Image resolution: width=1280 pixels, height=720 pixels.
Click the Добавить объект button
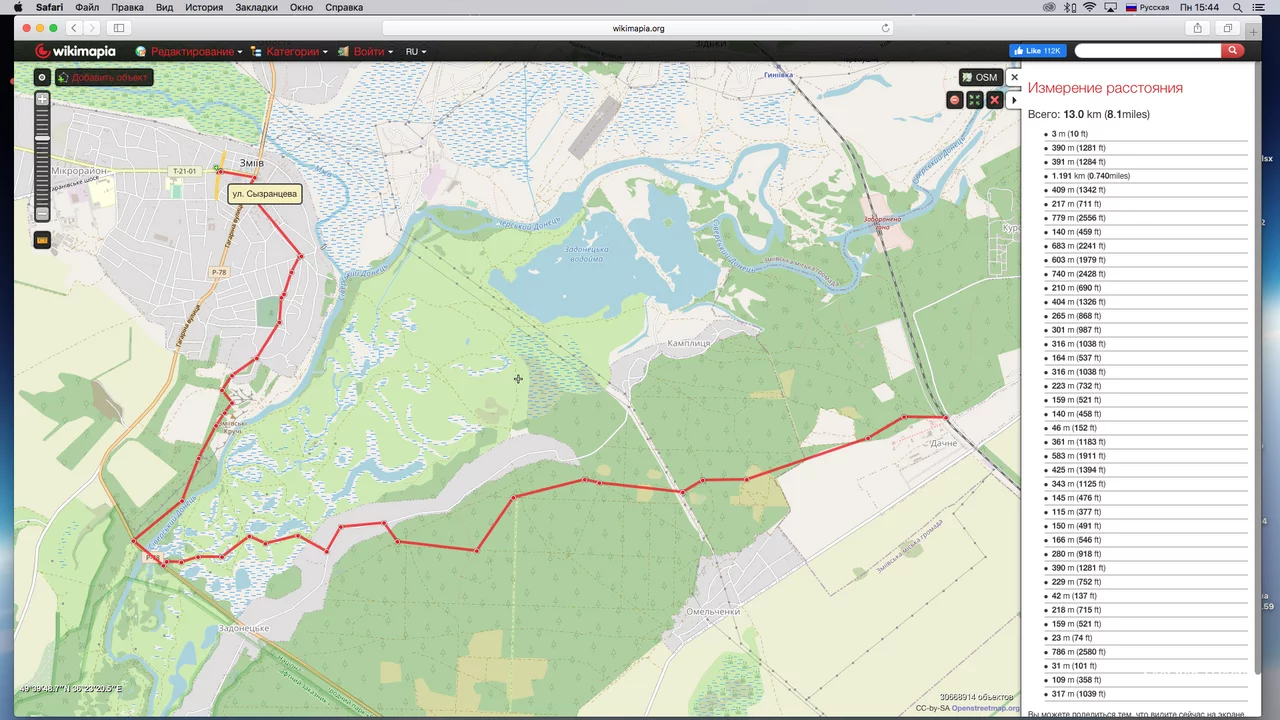click(104, 77)
